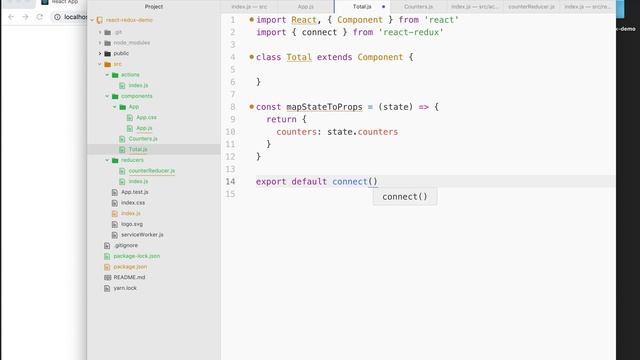Collapse the react-redux-demo project root
Viewport: 640px width, 360px height.
[x=92, y=20]
